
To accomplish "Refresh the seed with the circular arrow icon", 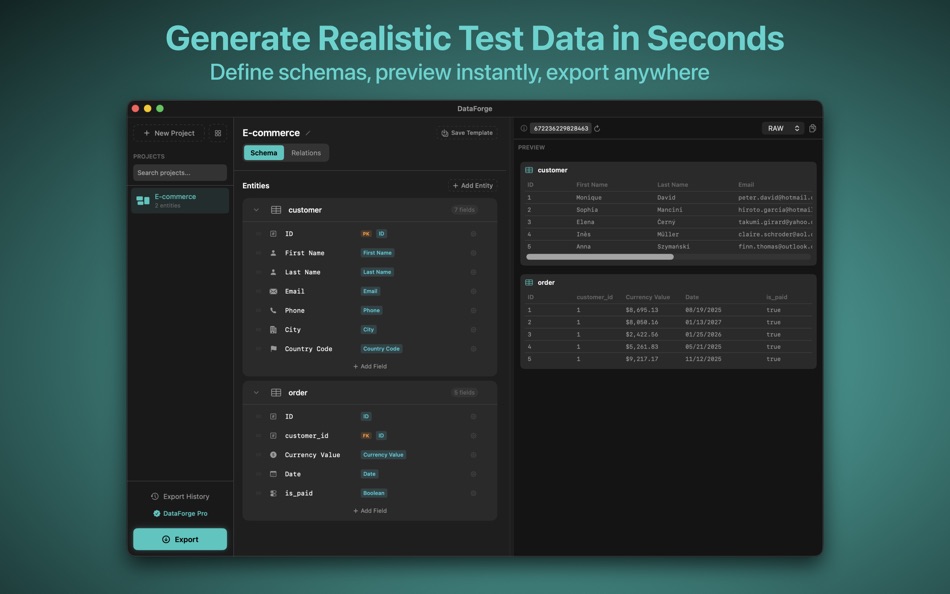I will coord(598,128).
